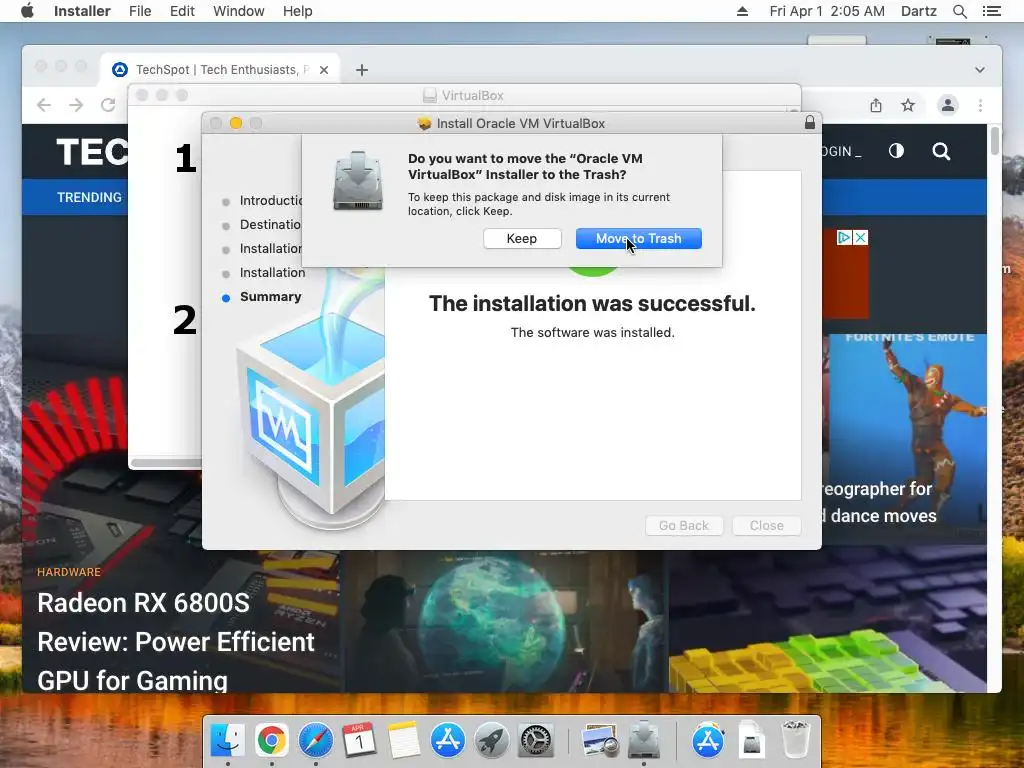1024x768 pixels.
Task: Click the Introduction step in installer sidebar
Action: point(270,200)
